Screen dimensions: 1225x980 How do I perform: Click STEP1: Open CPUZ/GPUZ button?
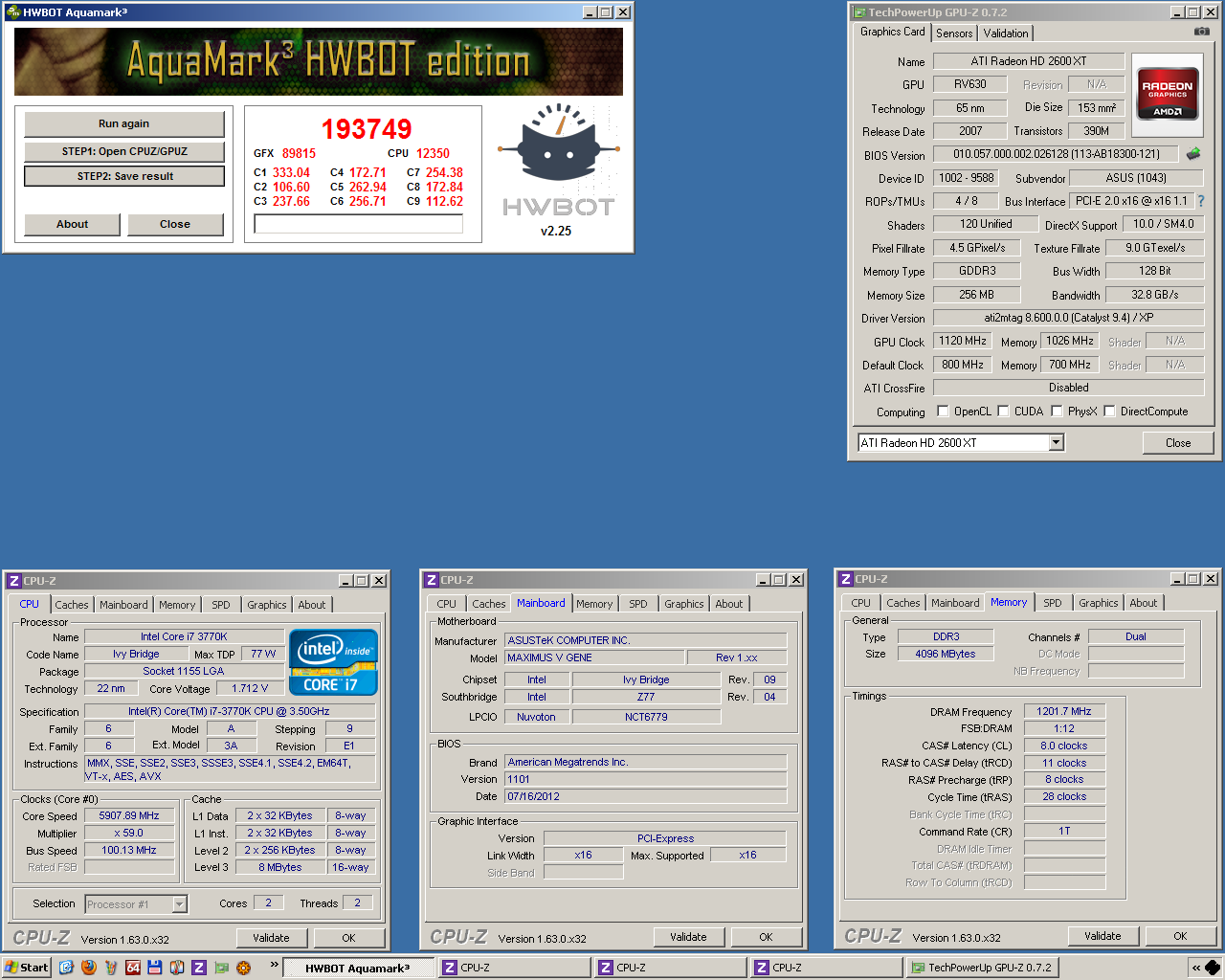pos(124,151)
